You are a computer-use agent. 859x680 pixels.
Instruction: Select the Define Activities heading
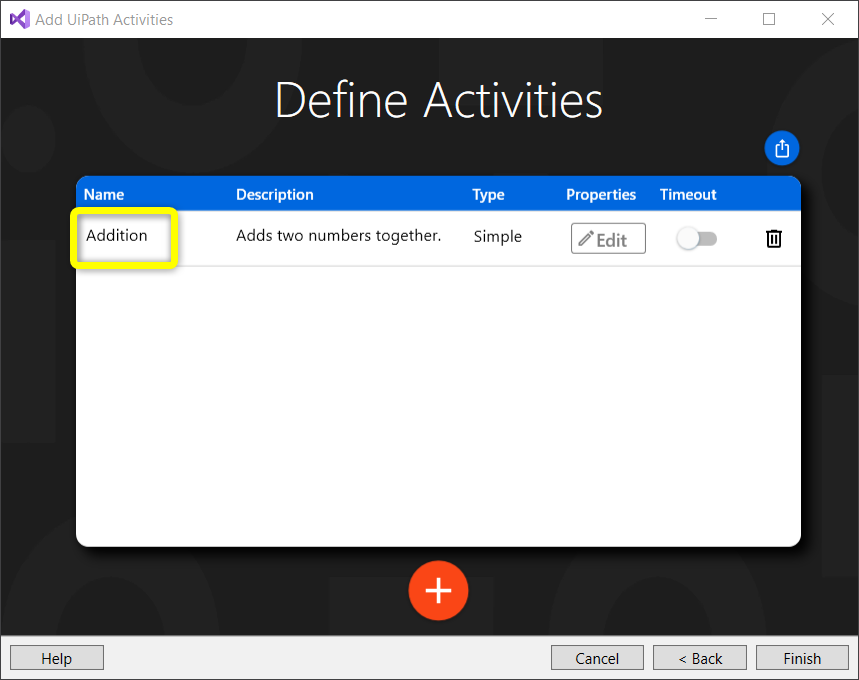pyautogui.click(x=438, y=99)
